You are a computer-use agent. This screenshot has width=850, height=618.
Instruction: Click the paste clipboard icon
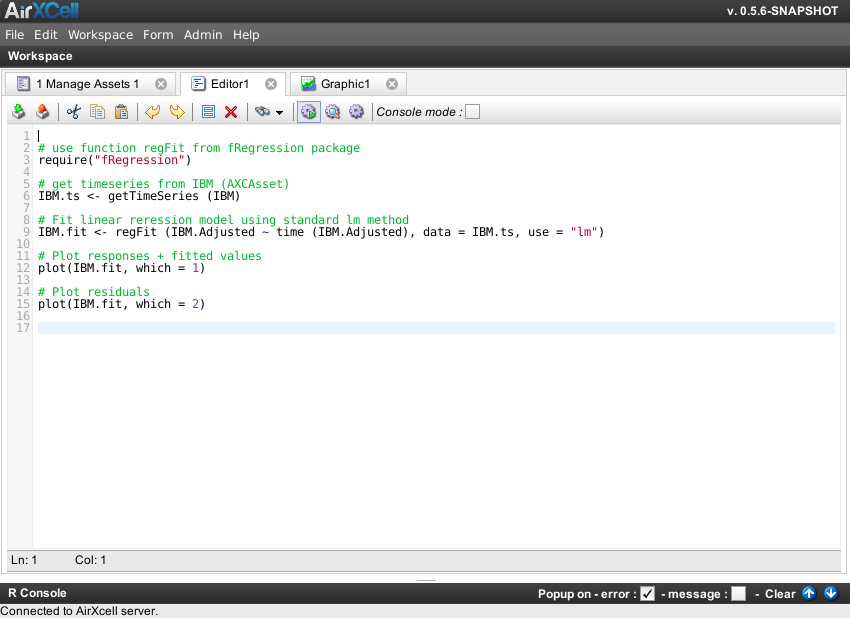pos(121,112)
